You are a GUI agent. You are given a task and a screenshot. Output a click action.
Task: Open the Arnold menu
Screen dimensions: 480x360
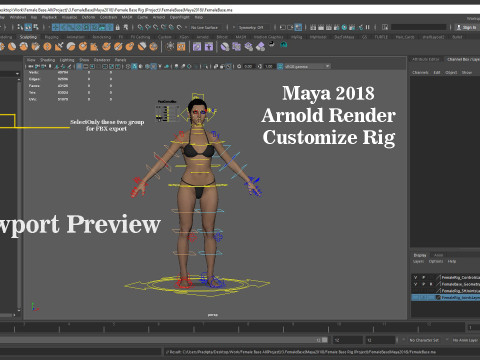pos(159,17)
